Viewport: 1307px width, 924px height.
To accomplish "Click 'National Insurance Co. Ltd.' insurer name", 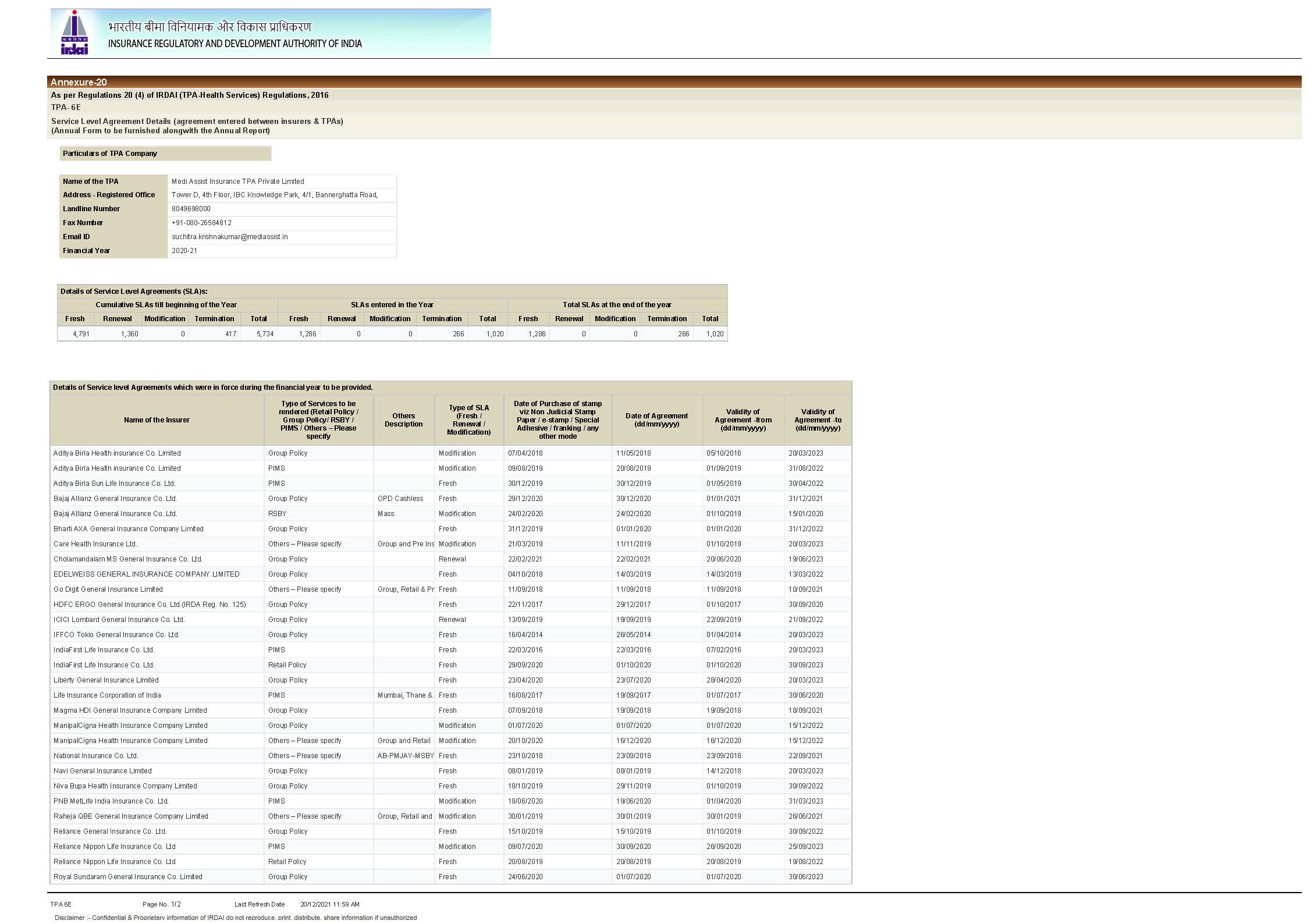I will (95, 756).
